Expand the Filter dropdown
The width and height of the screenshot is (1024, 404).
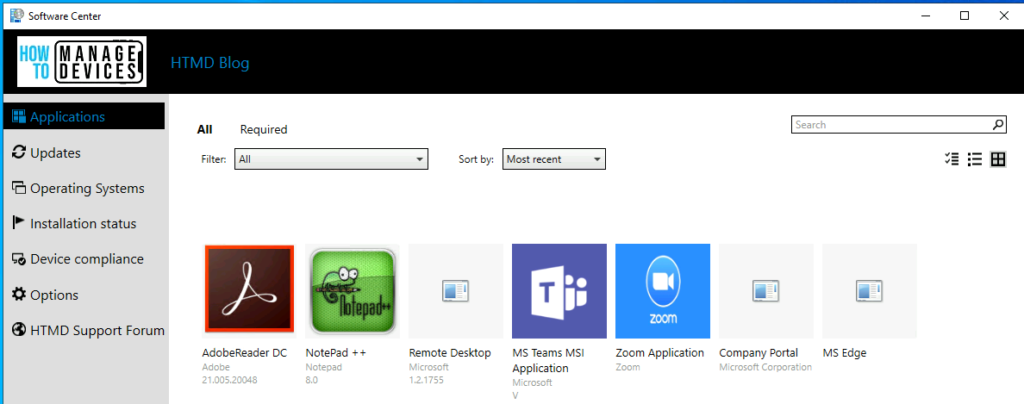coord(331,159)
